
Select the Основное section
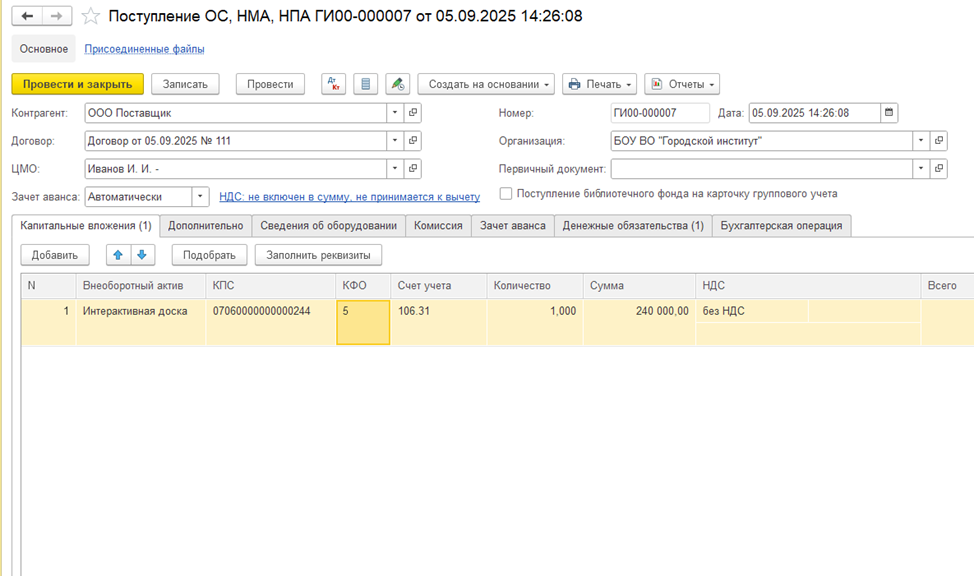tap(43, 48)
